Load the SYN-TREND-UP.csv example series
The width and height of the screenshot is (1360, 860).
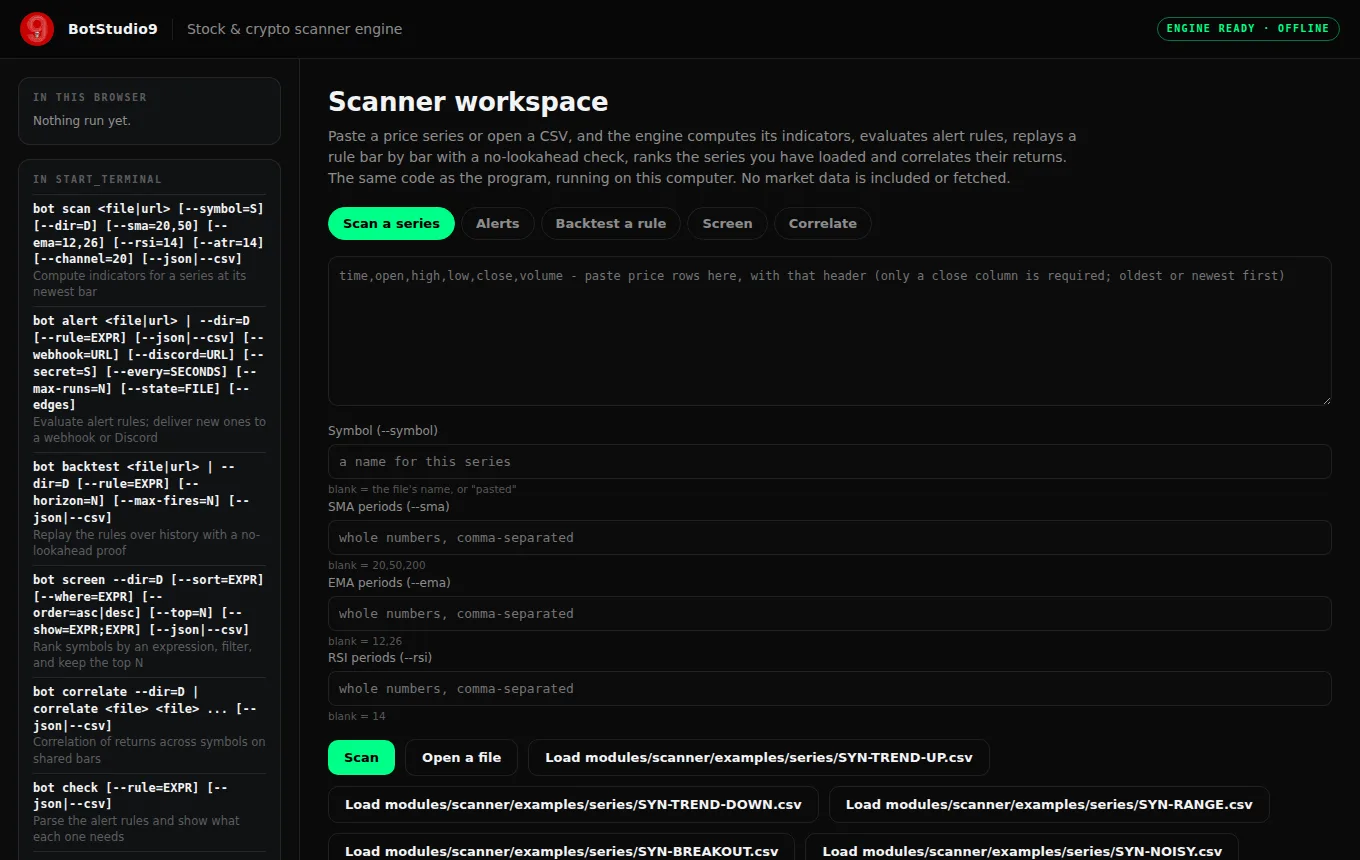coord(759,758)
